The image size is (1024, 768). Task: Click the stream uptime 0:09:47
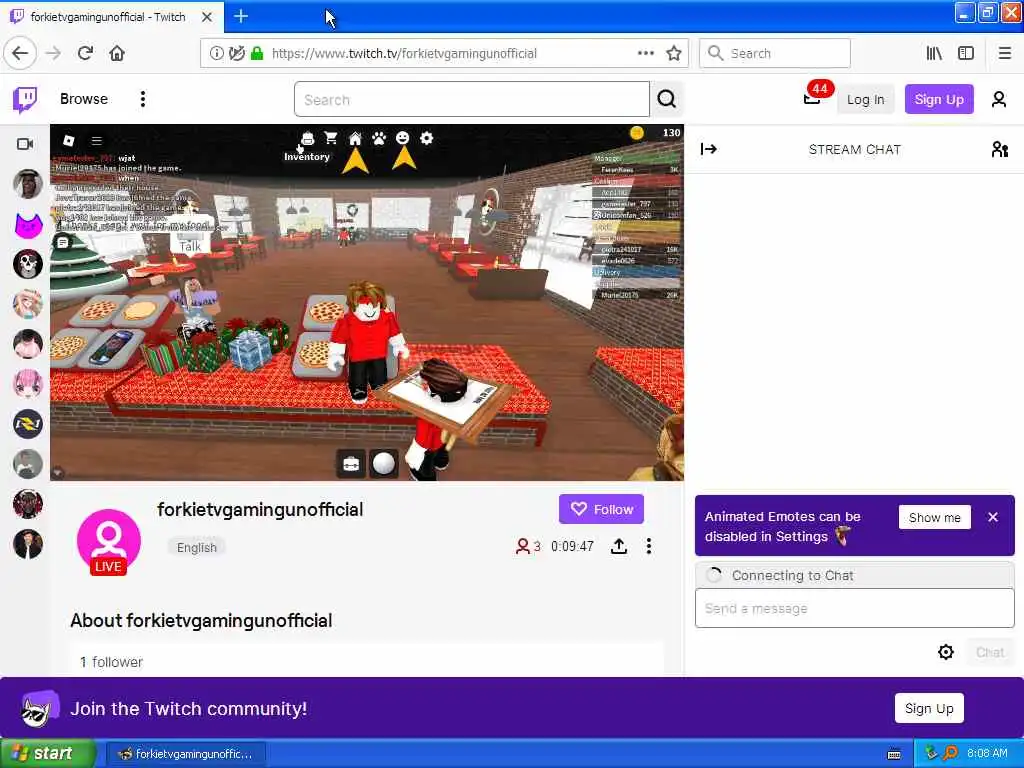pyautogui.click(x=572, y=547)
